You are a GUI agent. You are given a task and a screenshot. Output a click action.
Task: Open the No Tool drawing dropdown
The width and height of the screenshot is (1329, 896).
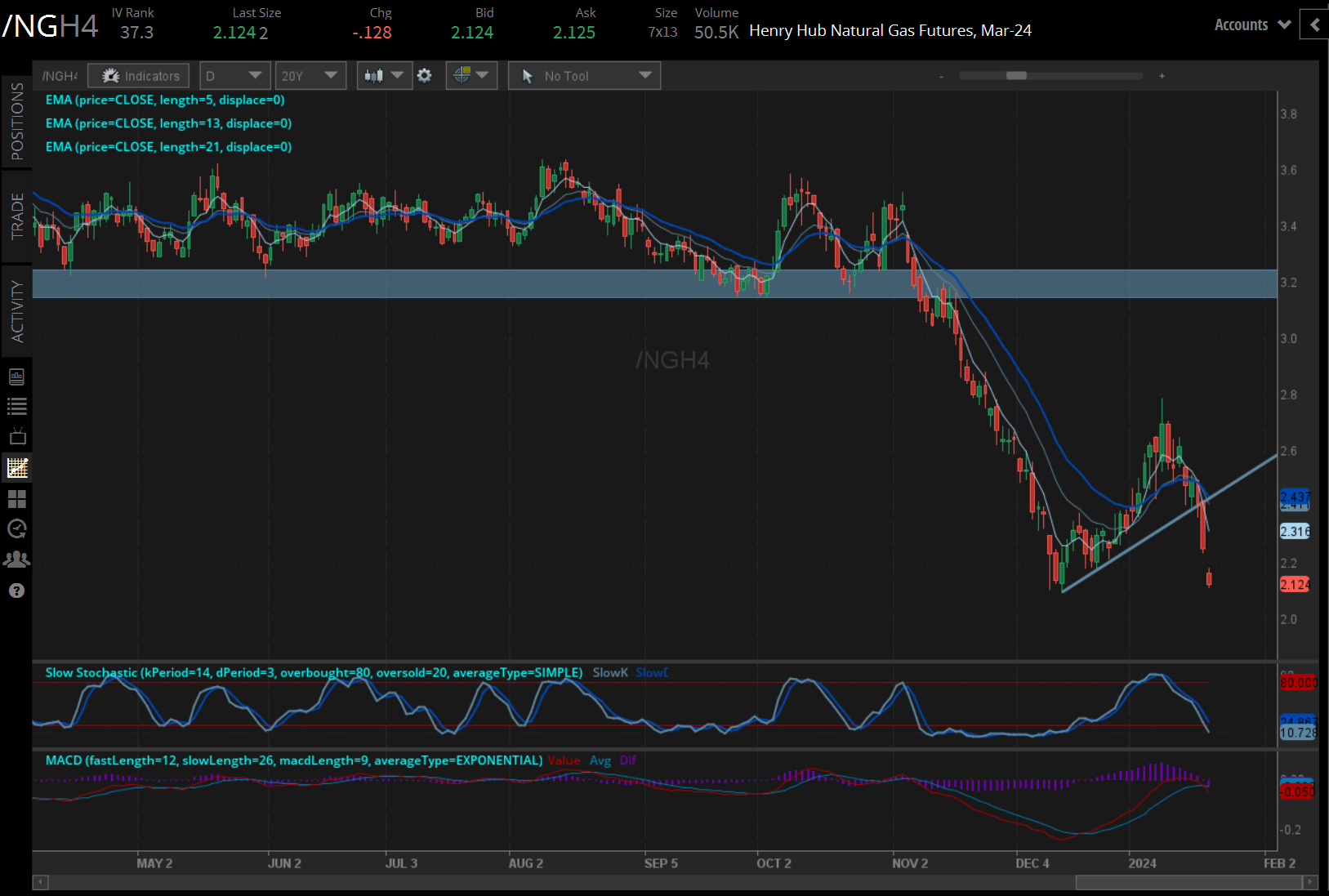pos(584,76)
